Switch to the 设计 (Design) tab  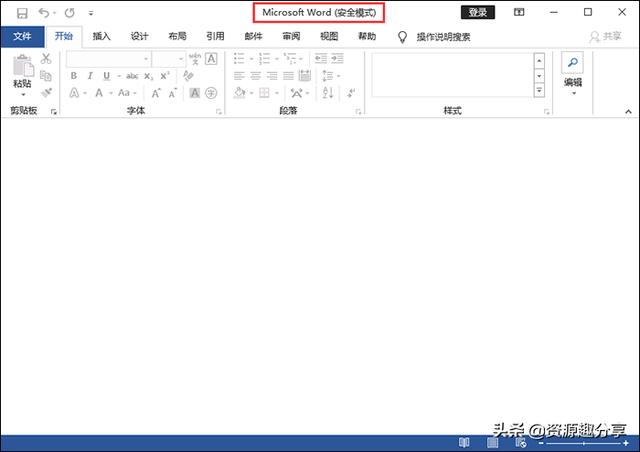click(139, 36)
